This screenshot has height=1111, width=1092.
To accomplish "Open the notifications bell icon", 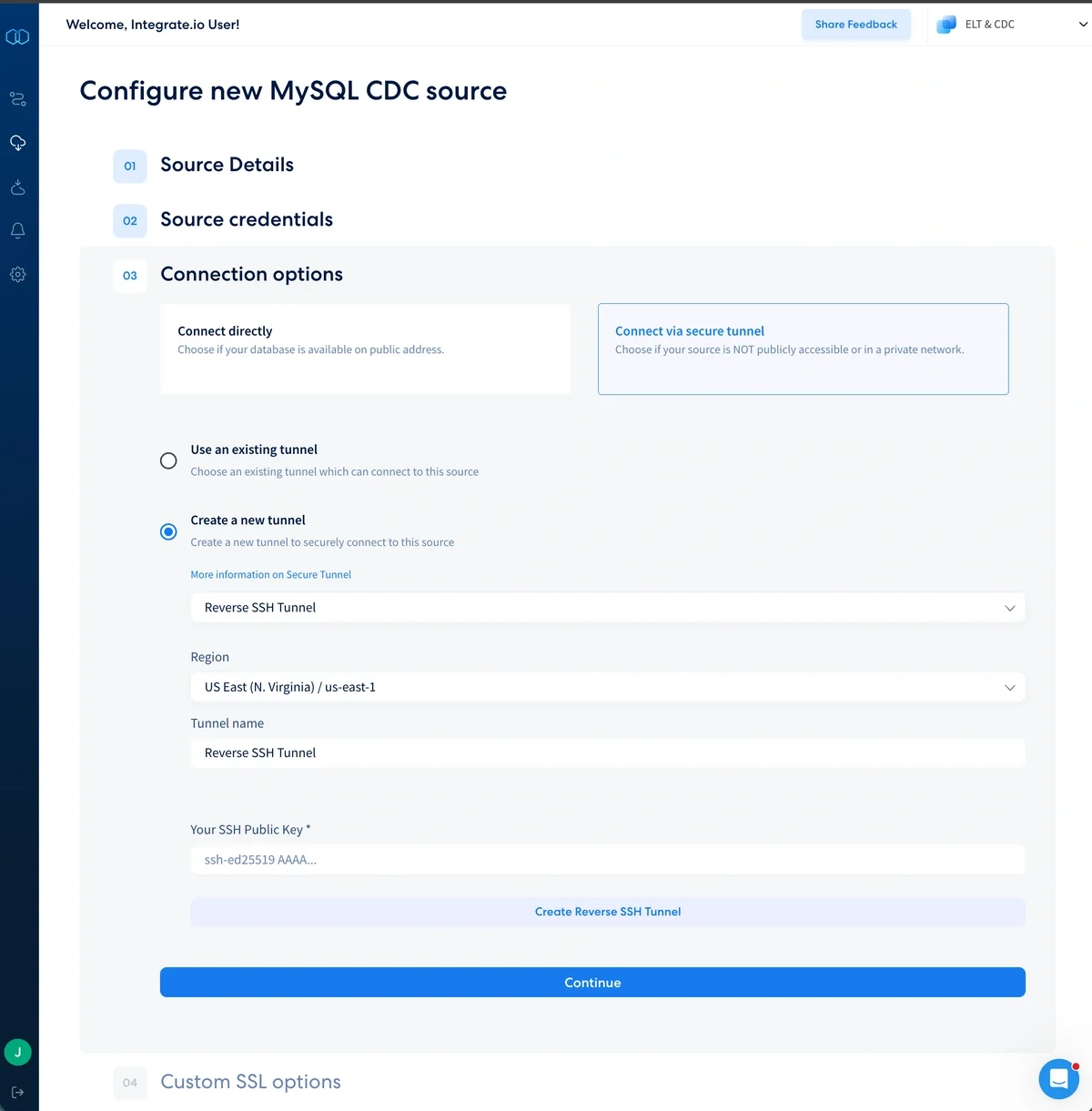I will point(17,231).
